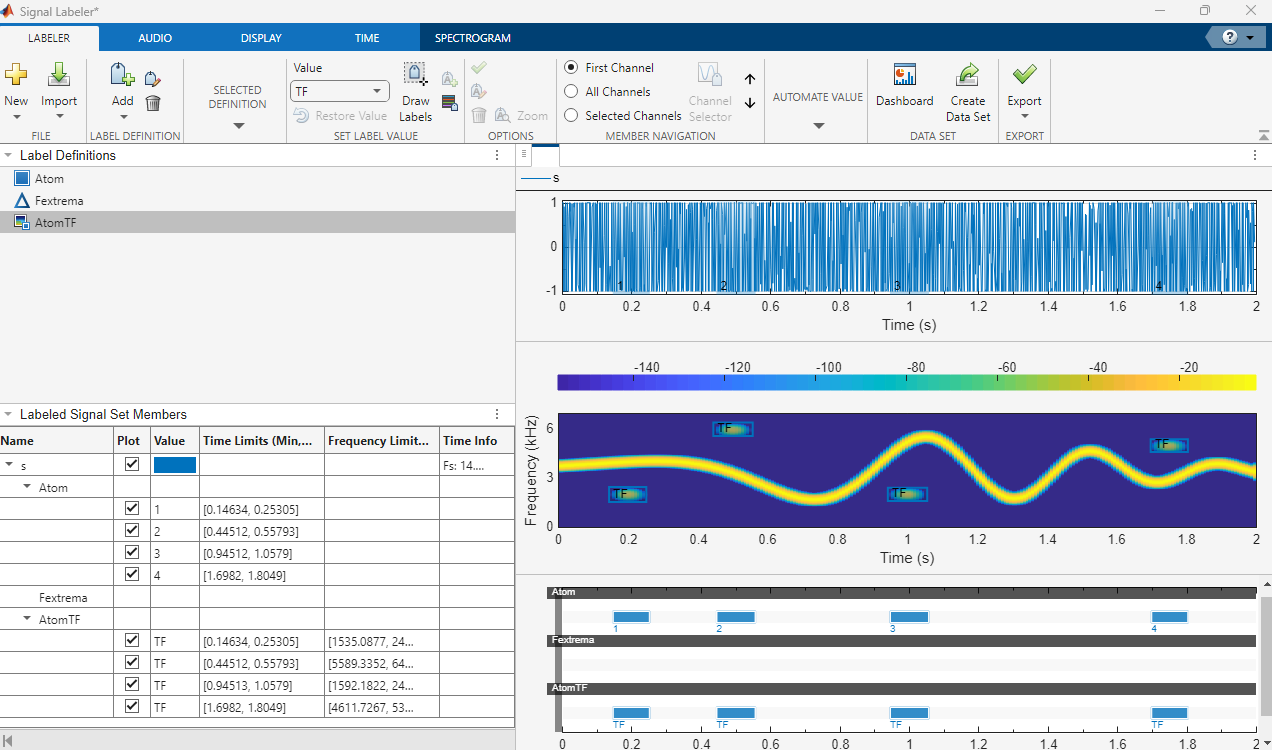Click the Add label definition icon
1272x750 pixels.
(121, 76)
